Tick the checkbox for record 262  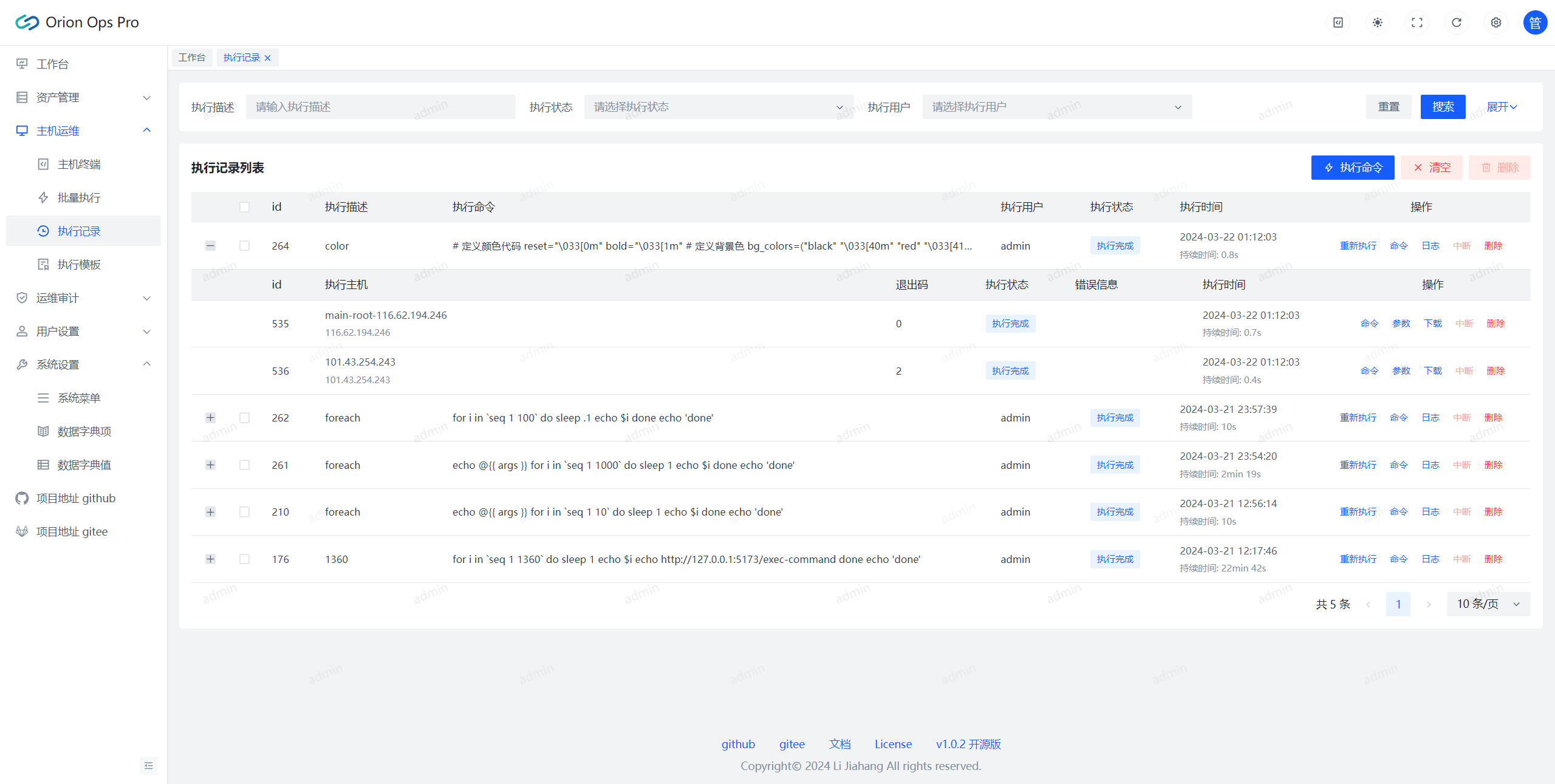244,418
